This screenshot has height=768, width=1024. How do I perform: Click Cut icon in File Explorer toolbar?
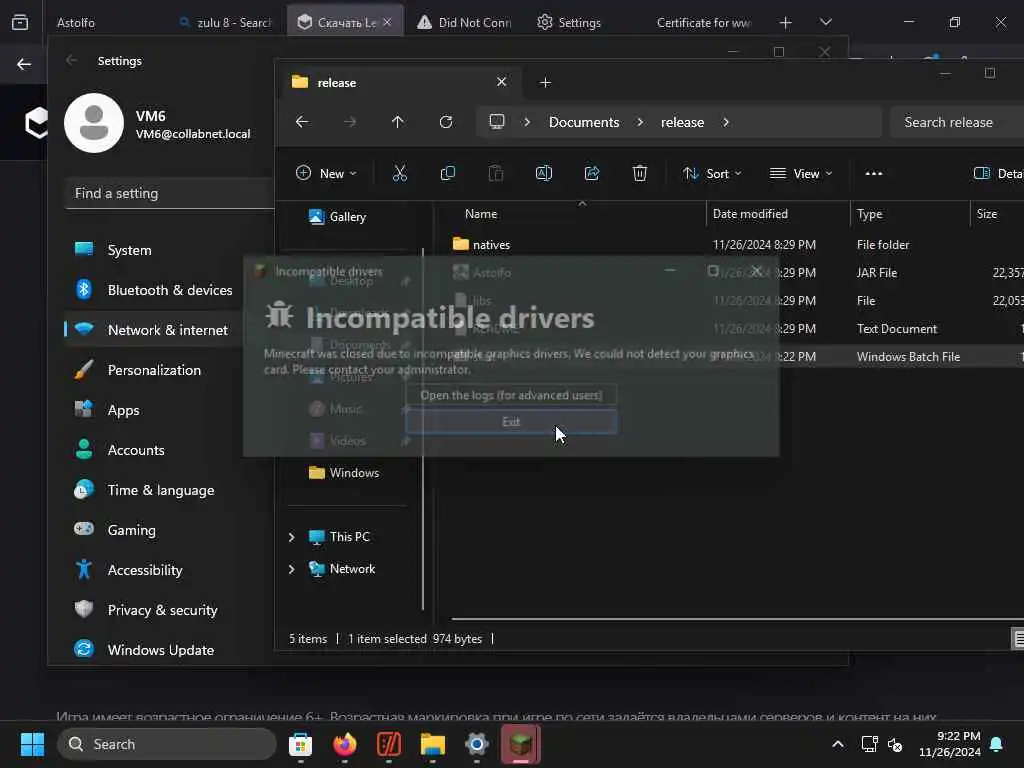click(x=400, y=174)
